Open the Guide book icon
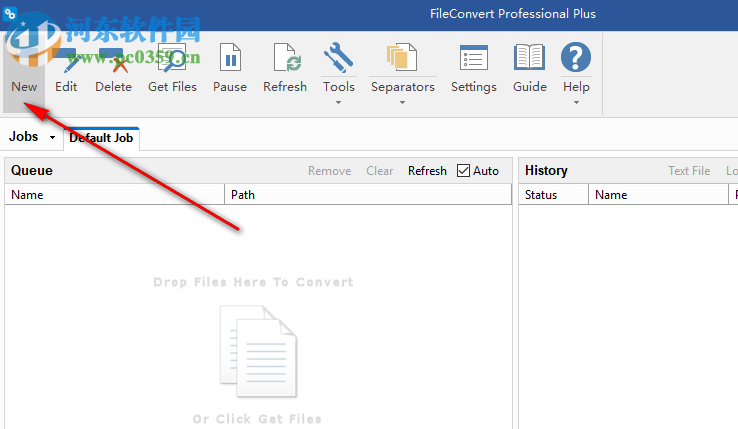The image size is (738, 429). click(x=529, y=57)
